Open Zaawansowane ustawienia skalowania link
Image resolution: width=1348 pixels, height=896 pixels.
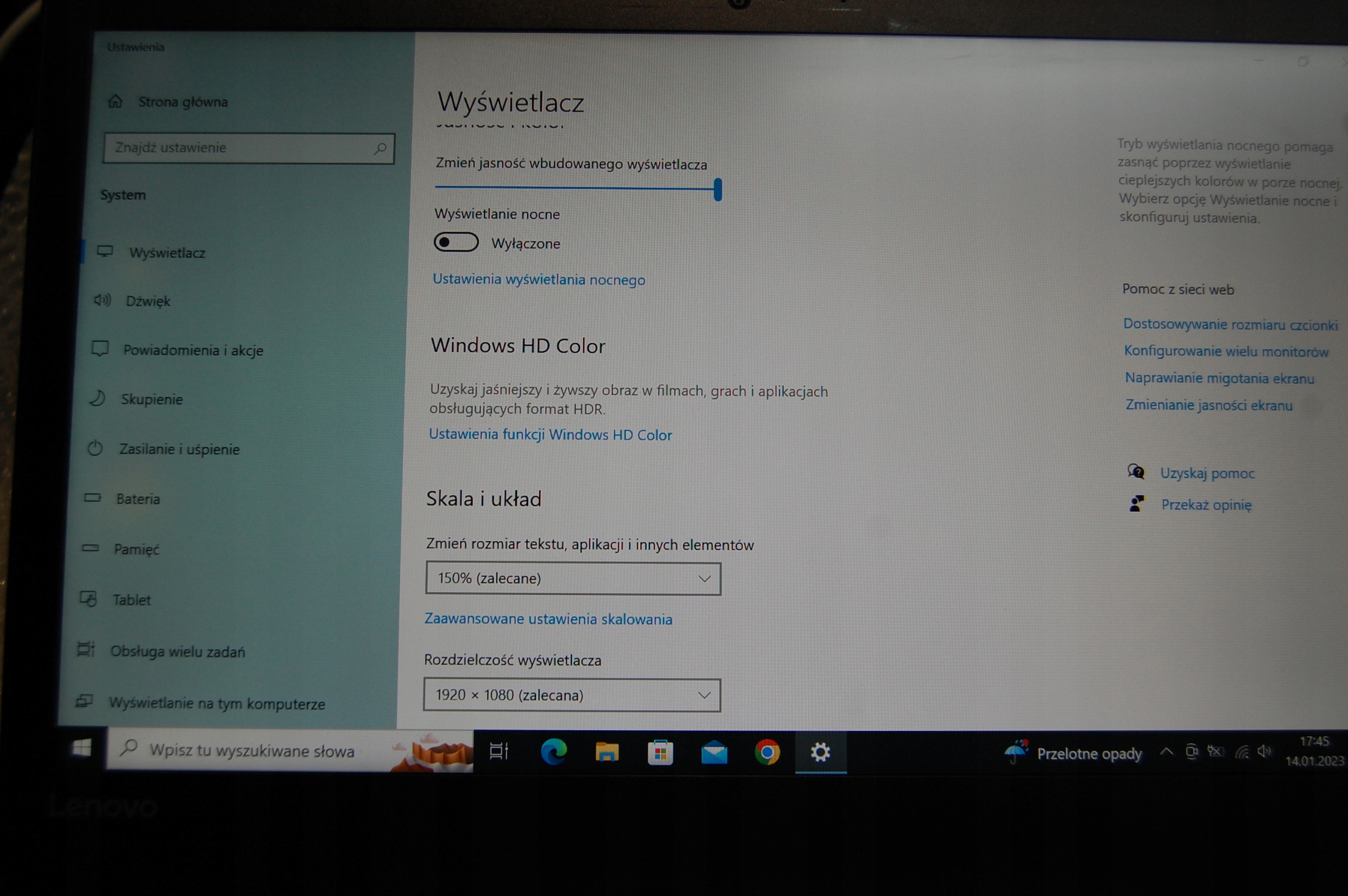coord(548,619)
